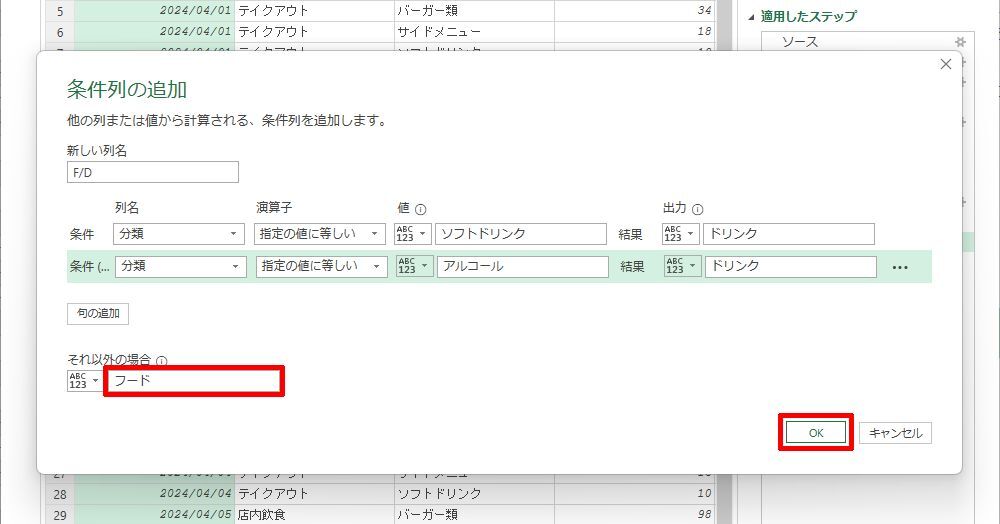Click the キャンセル button
Image resolution: width=1000 pixels, height=524 pixels.
pos(895,433)
